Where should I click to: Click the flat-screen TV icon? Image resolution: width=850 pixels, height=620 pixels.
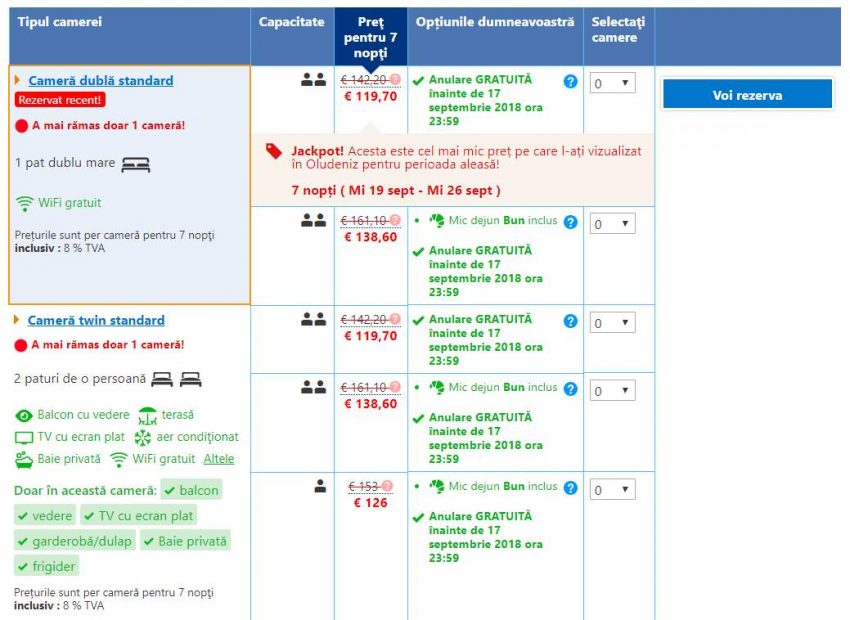24,437
